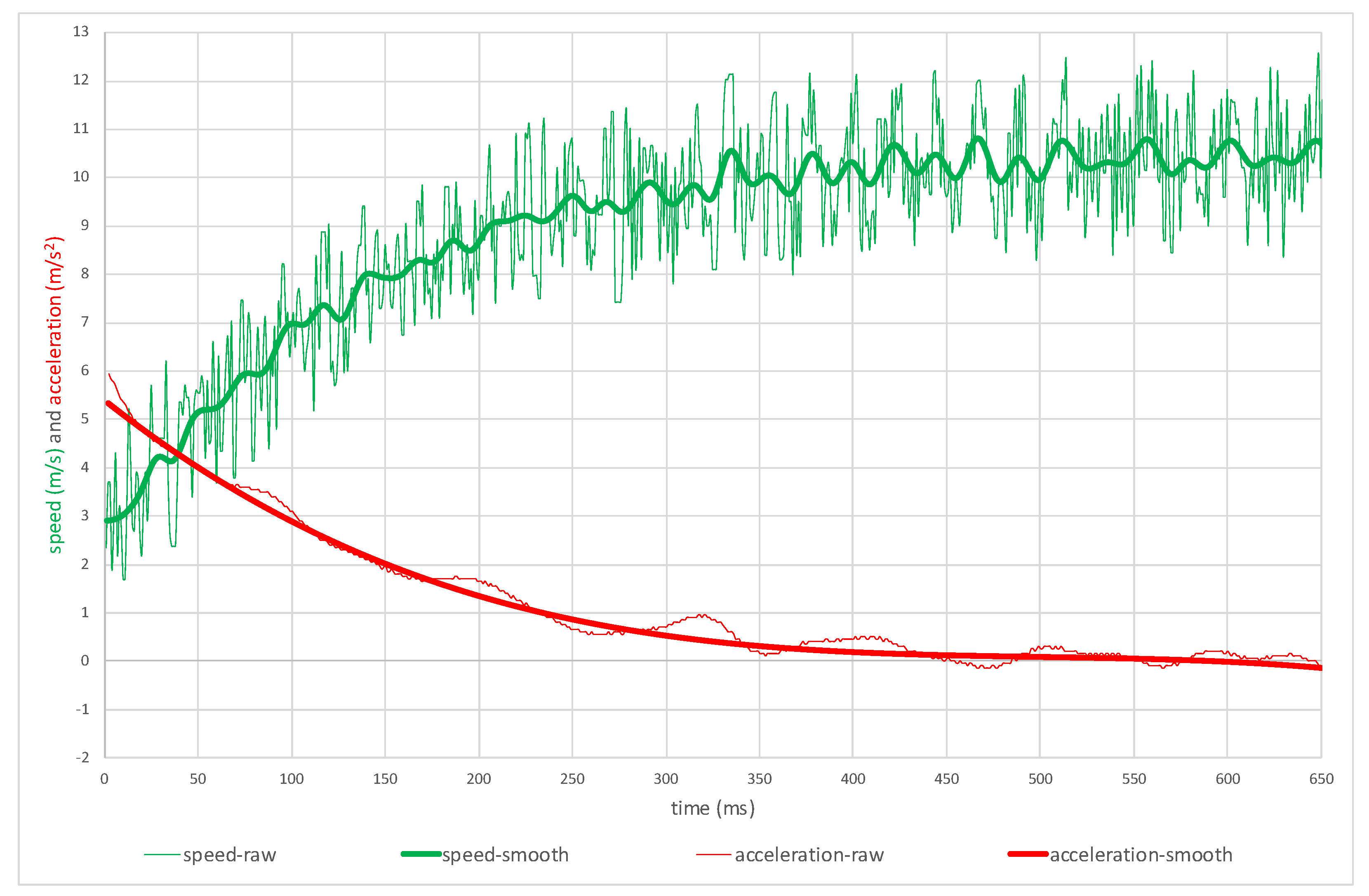This screenshot has width=1369, height=896.
Task: Select the thin red acceleration-raw legend line
Action: click(x=714, y=855)
